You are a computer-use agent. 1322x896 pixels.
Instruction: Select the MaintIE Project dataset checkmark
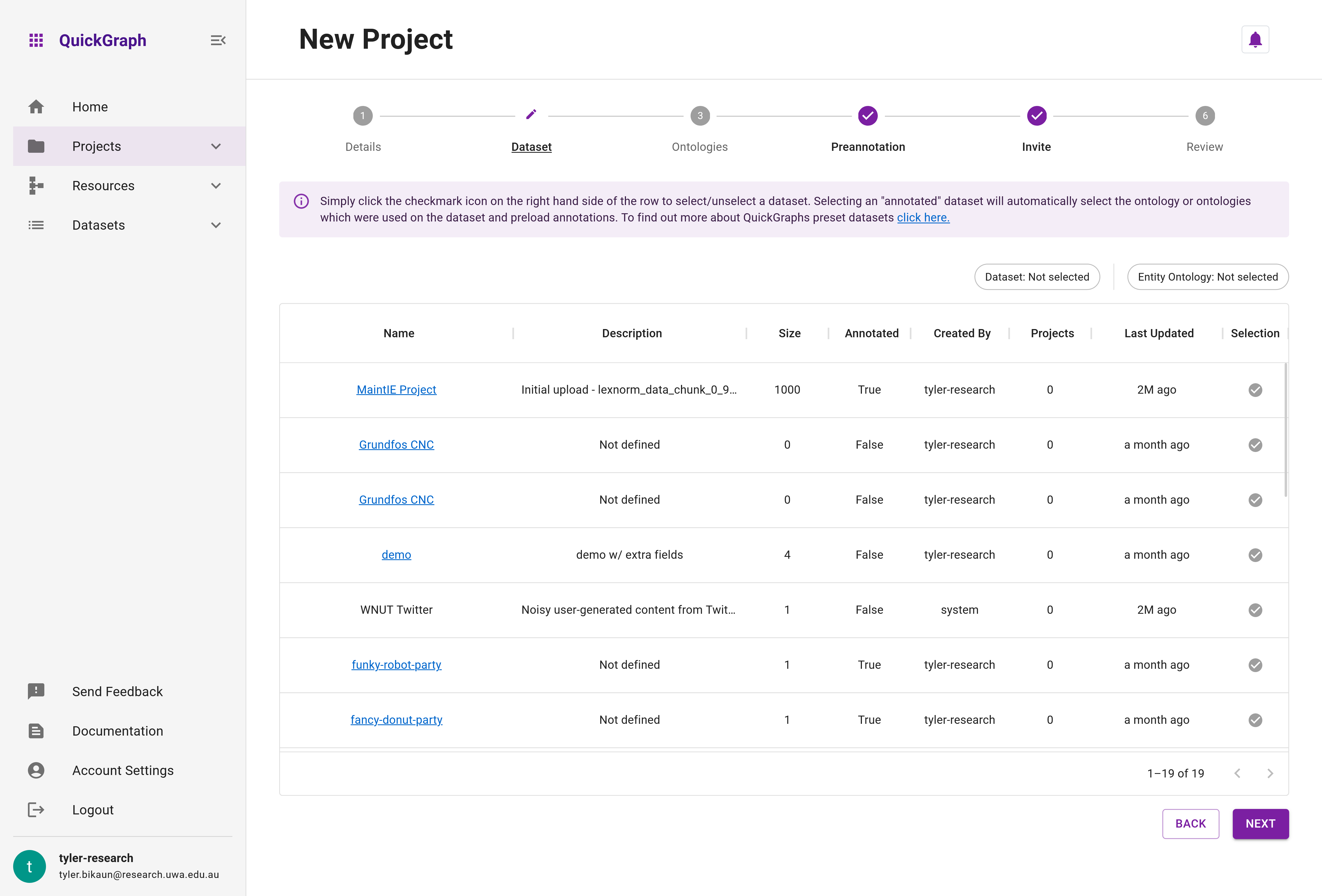point(1255,390)
